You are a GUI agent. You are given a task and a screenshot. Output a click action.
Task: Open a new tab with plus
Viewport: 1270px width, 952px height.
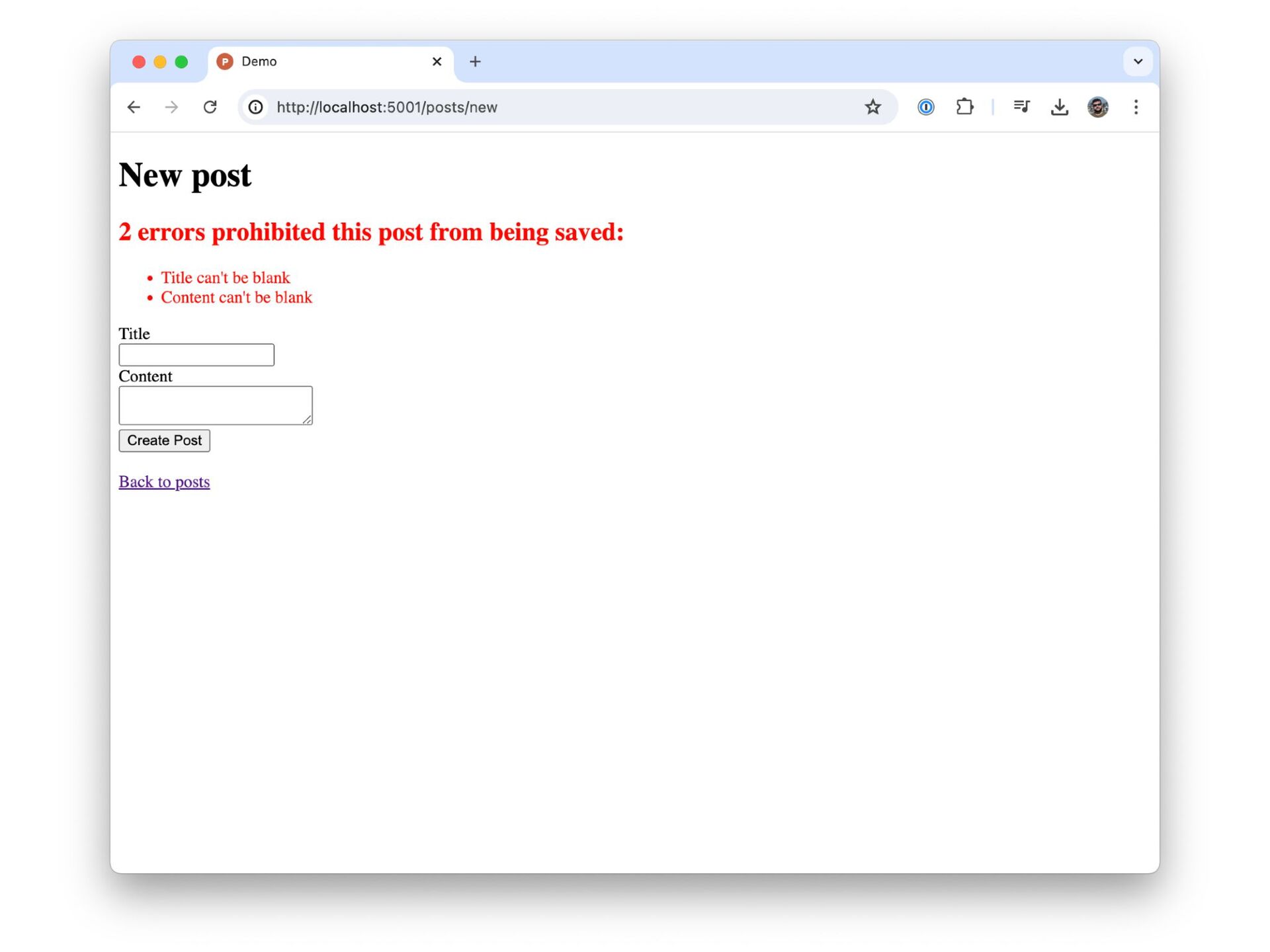click(475, 61)
